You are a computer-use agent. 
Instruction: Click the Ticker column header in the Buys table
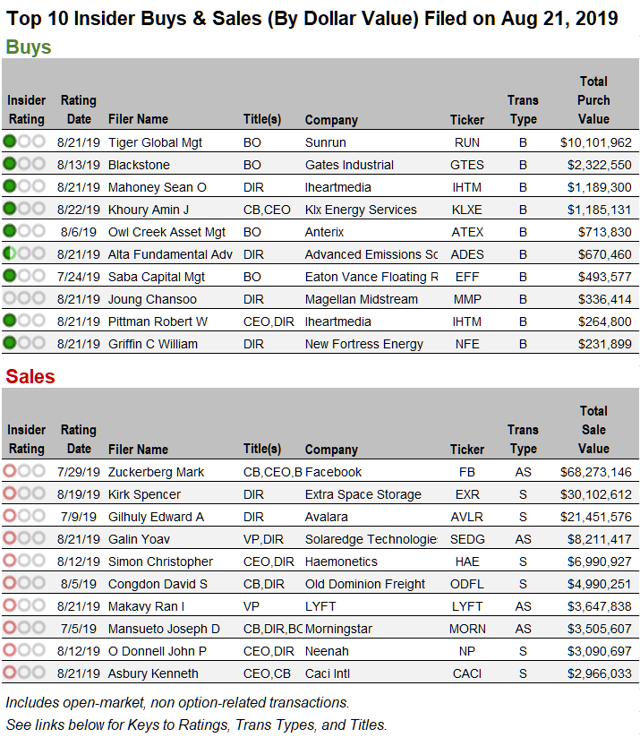tap(467, 120)
